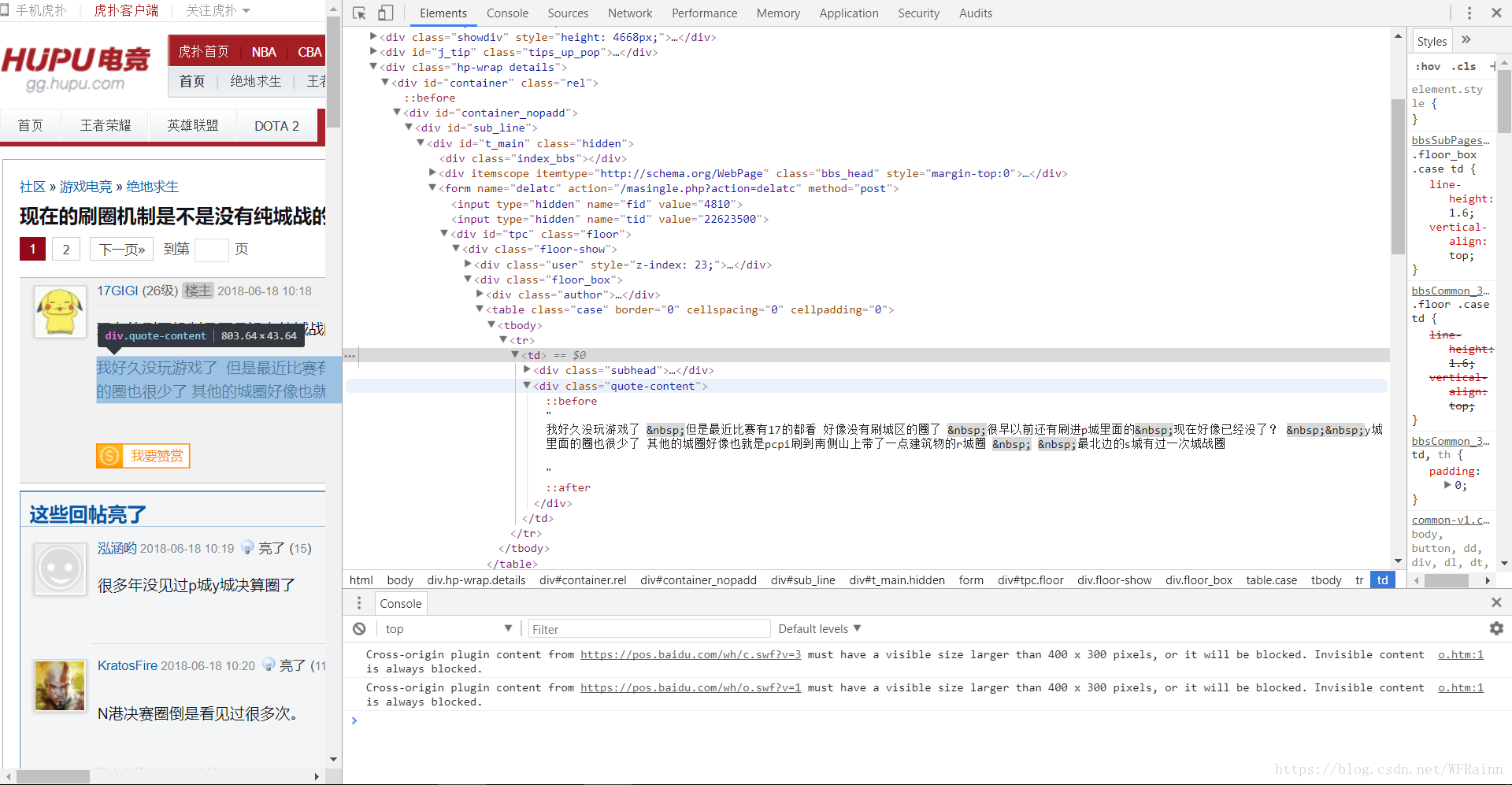Activate the inspect element picker icon
Screen dimensions: 1512x785
click(x=359, y=13)
